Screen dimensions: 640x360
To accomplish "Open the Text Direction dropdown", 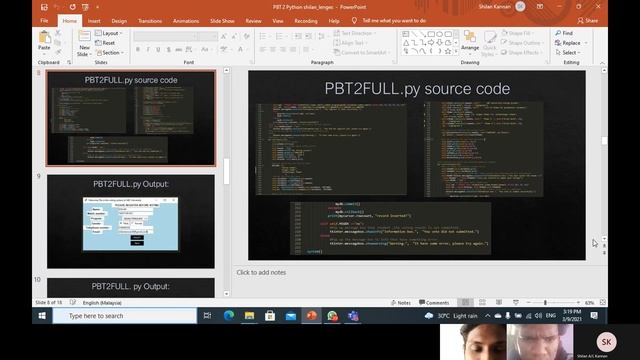I will 355,33.
